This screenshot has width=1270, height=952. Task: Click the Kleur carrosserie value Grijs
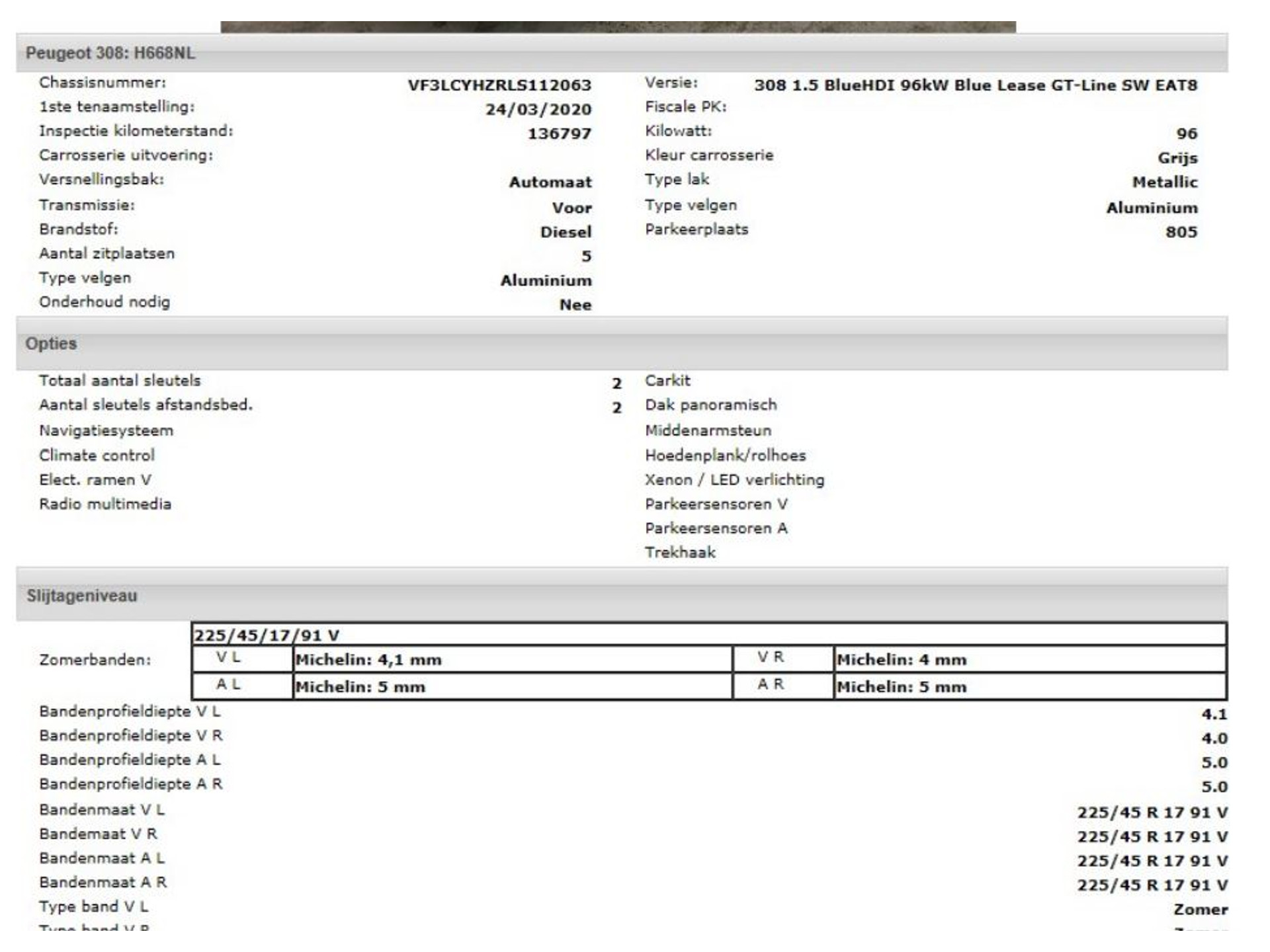point(1177,158)
